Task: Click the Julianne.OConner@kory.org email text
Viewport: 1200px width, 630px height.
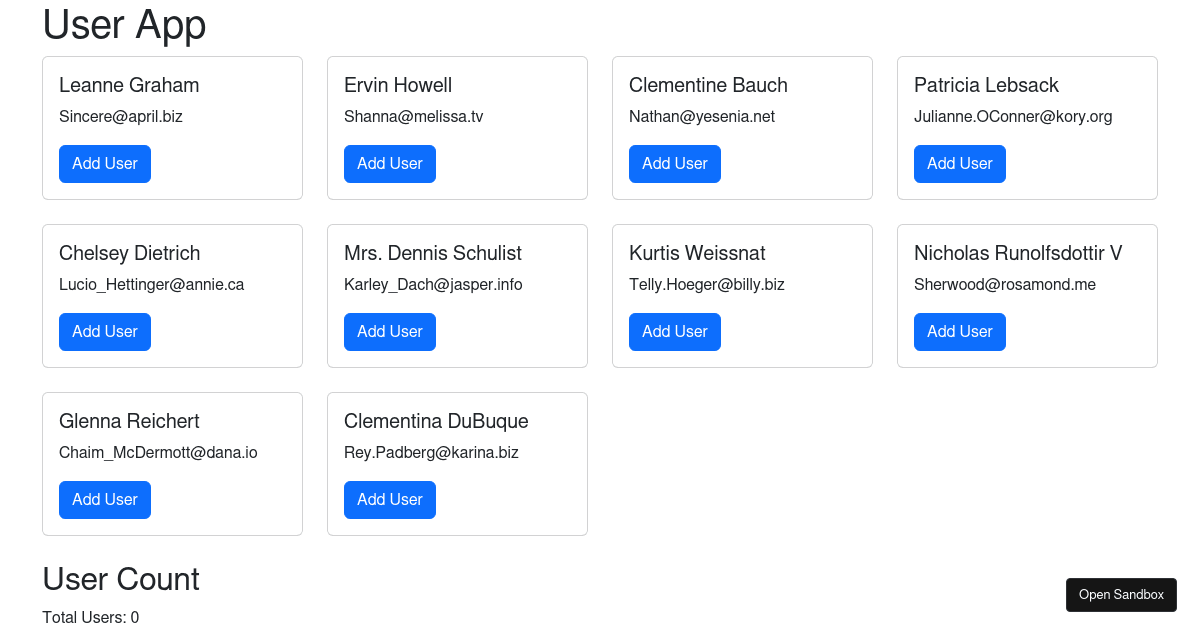Action: pyautogui.click(x=1013, y=117)
